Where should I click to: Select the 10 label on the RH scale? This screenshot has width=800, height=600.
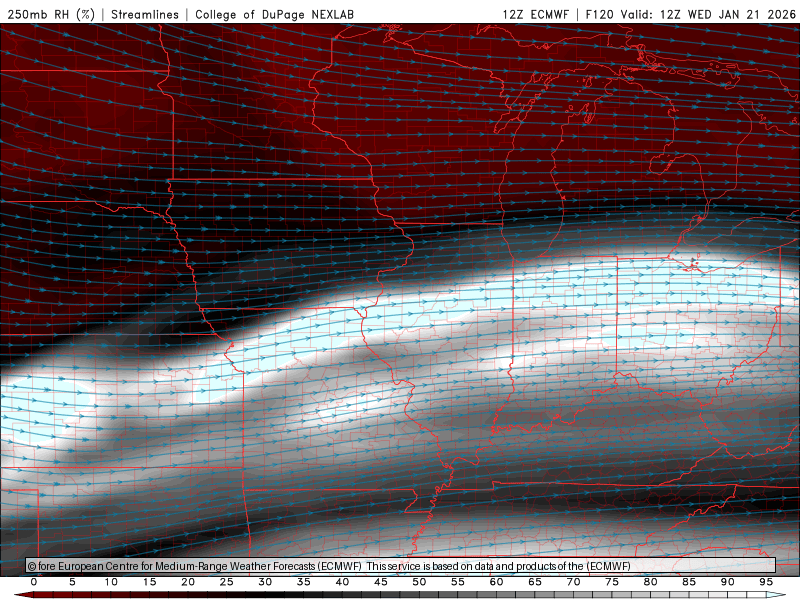click(x=111, y=582)
